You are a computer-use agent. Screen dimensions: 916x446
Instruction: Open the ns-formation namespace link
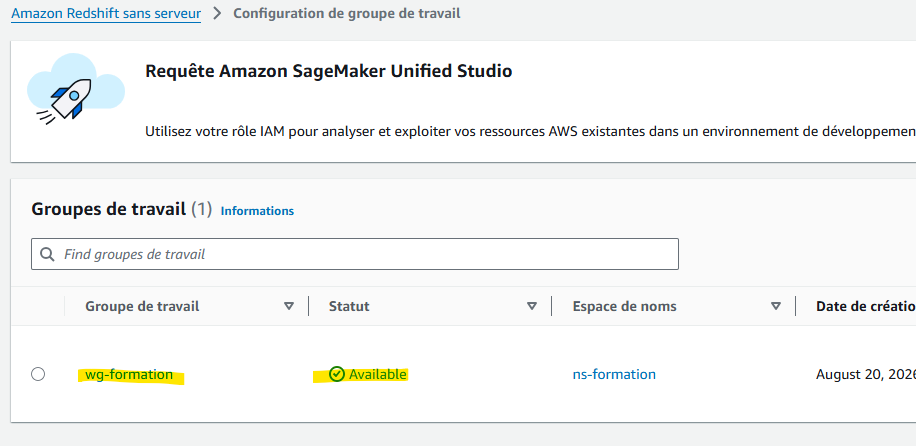tap(614, 374)
